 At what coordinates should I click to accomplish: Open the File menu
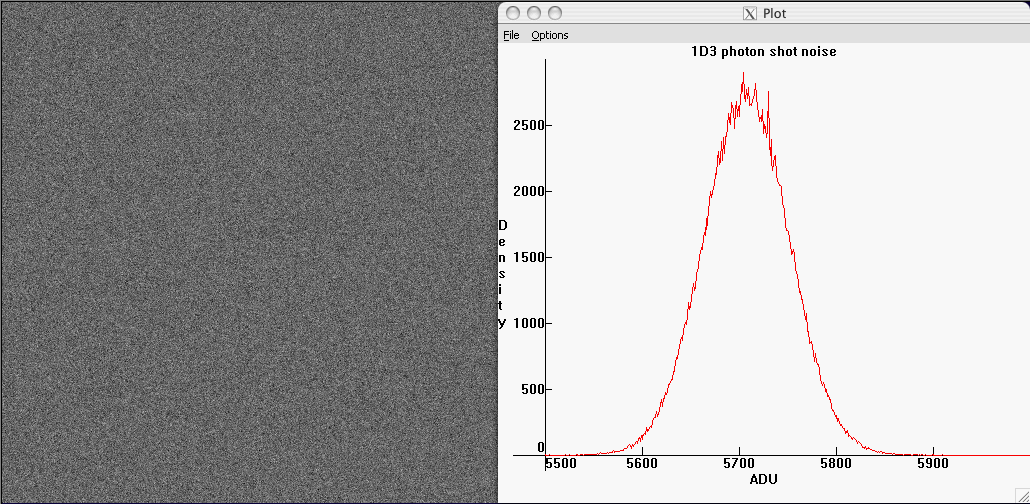(511, 35)
